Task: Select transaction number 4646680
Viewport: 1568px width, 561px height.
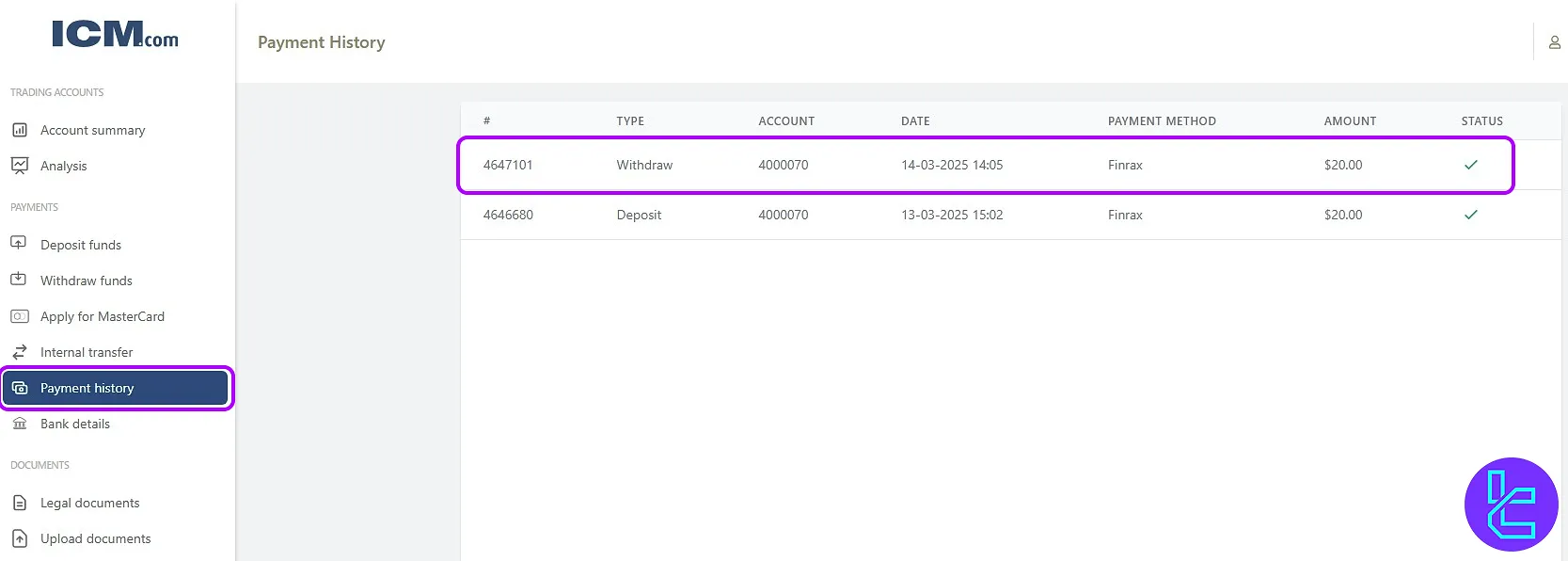Action: point(508,215)
